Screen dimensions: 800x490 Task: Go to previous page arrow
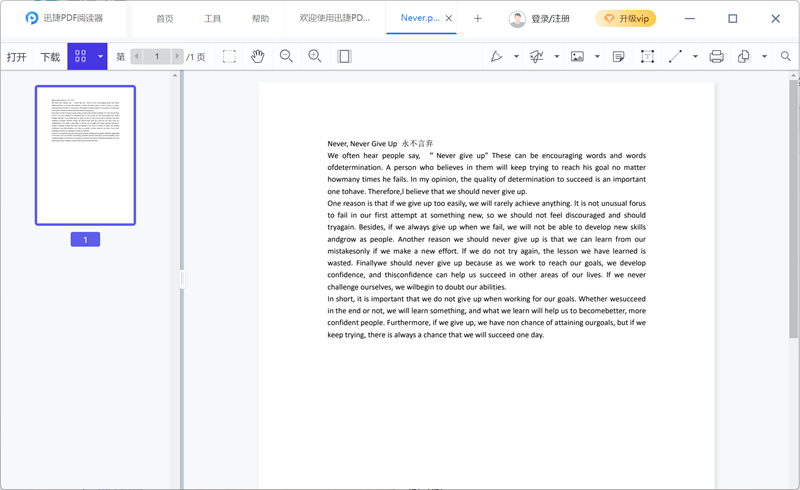137,56
